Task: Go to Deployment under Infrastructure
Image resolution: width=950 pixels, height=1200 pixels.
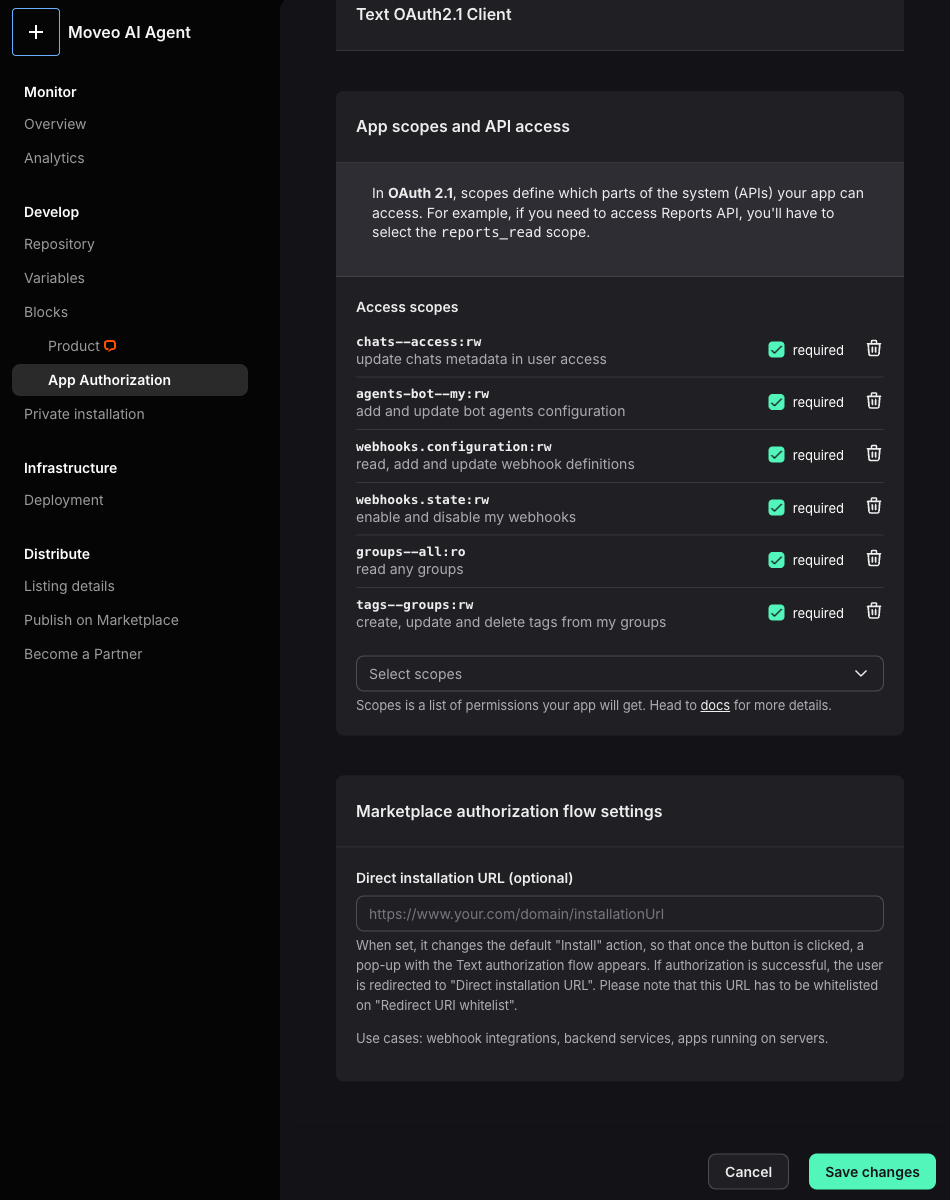Action: point(64,500)
